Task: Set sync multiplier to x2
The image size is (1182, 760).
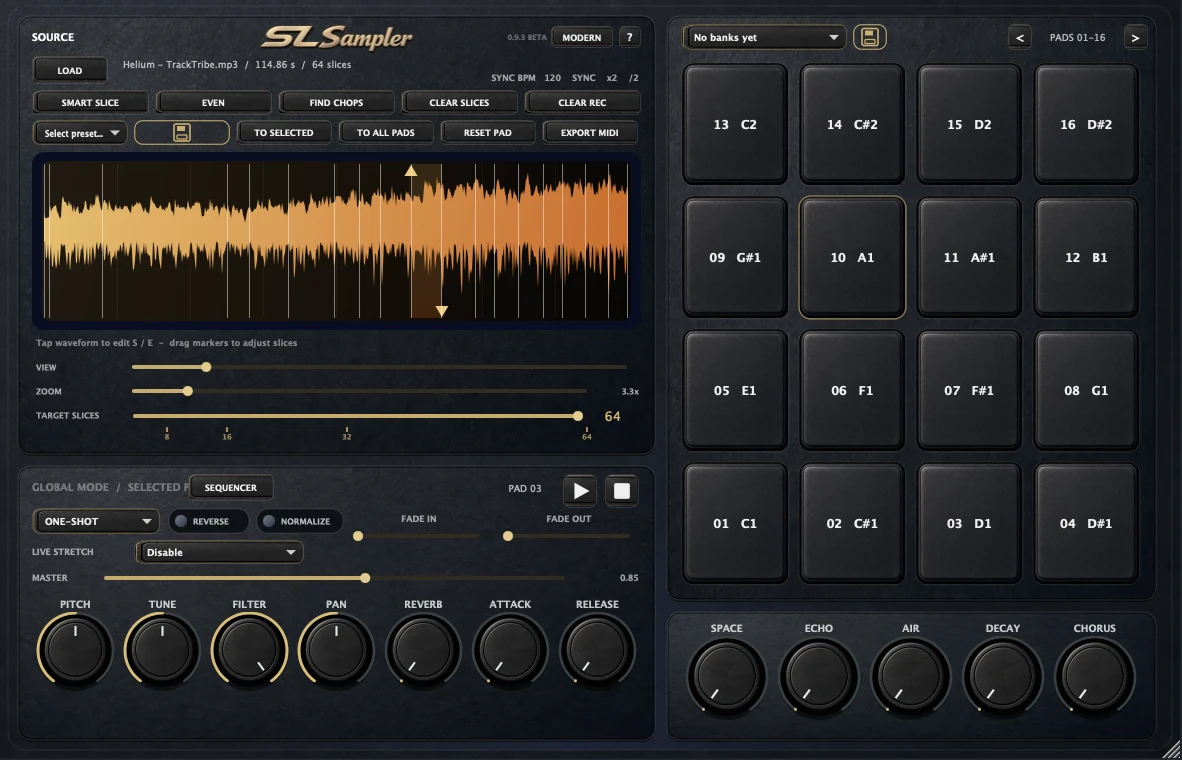Action: point(611,78)
